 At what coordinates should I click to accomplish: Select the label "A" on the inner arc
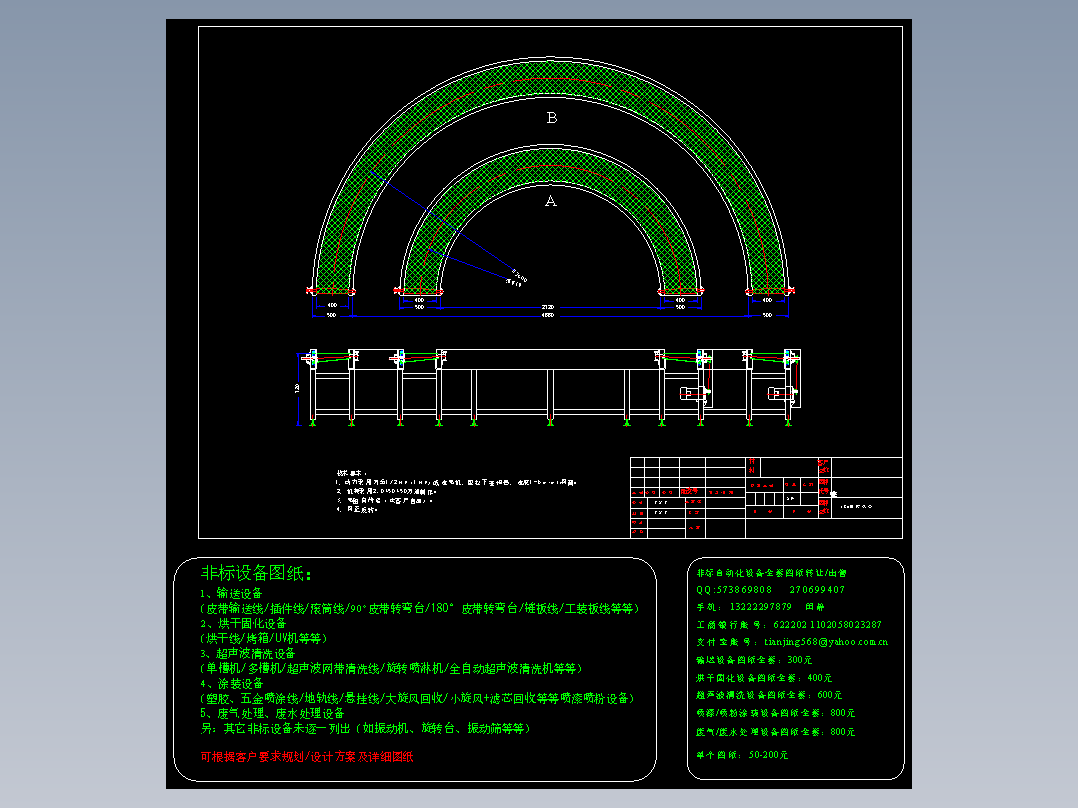pyautogui.click(x=550, y=200)
